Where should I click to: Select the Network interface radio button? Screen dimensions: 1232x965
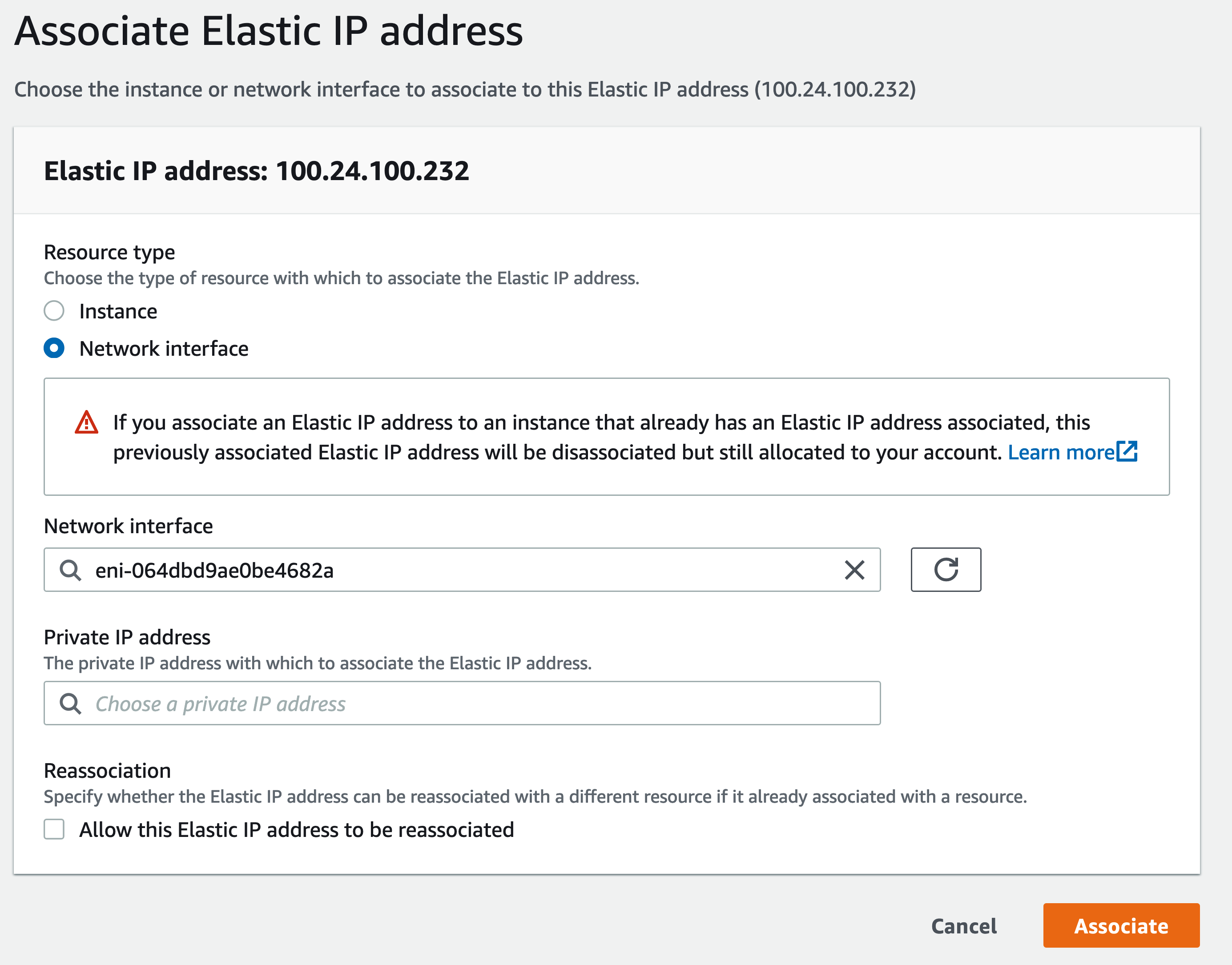click(54, 348)
